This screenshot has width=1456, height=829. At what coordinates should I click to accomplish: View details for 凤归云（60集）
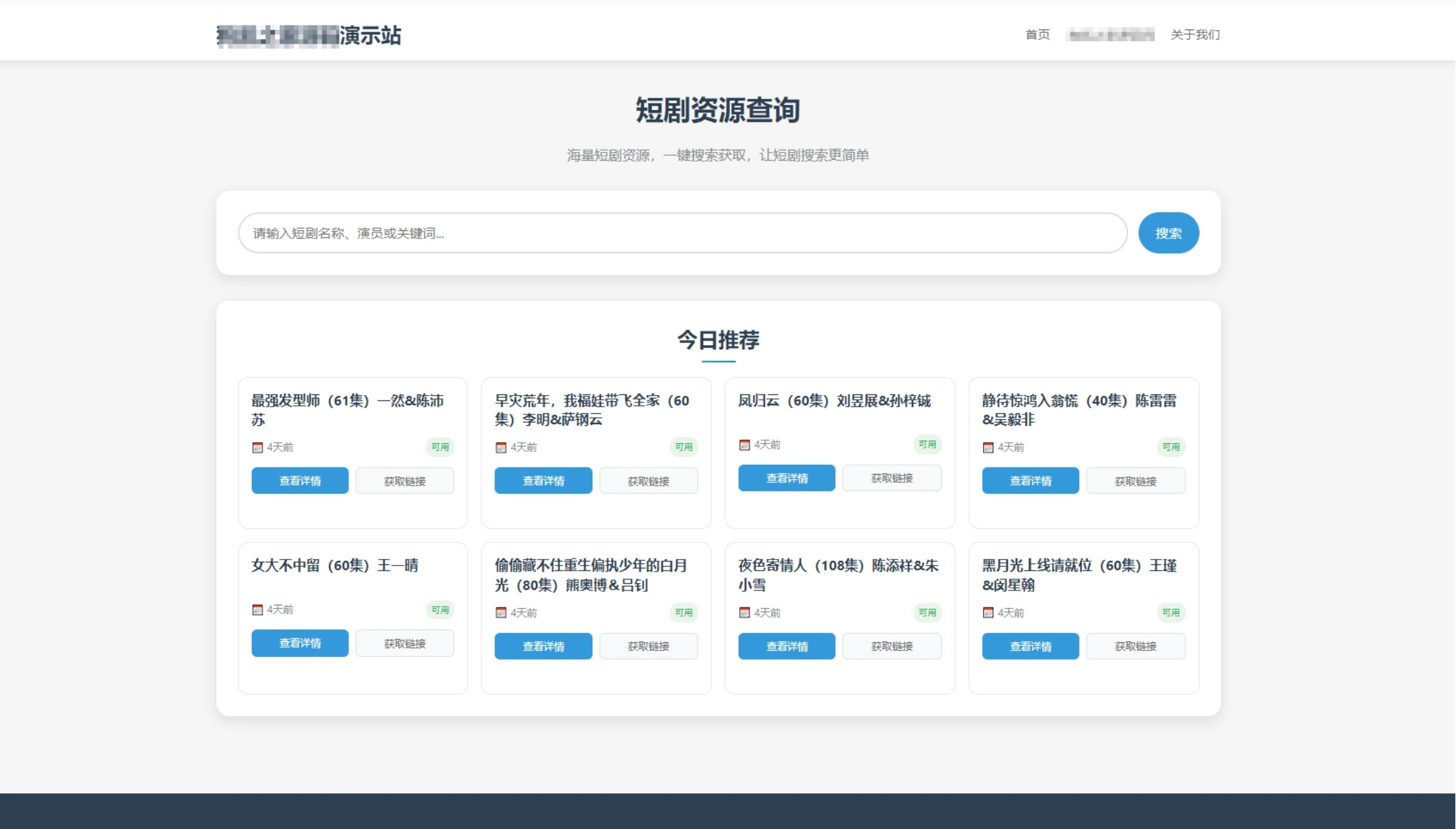click(787, 478)
